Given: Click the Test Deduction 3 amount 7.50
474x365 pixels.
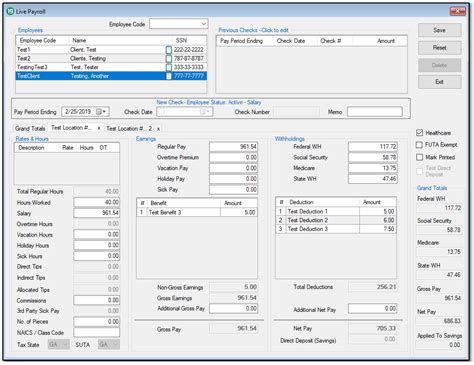Looking at the screenshot, I should pyautogui.click(x=378, y=229).
